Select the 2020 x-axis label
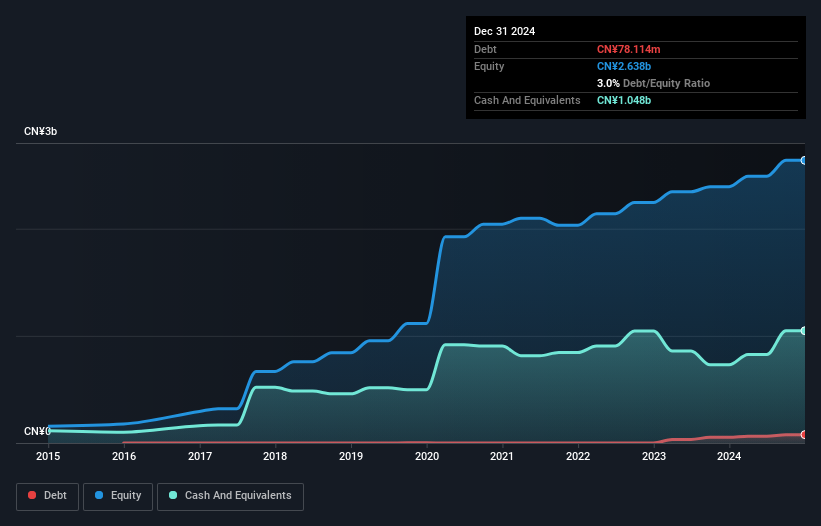 click(x=427, y=456)
